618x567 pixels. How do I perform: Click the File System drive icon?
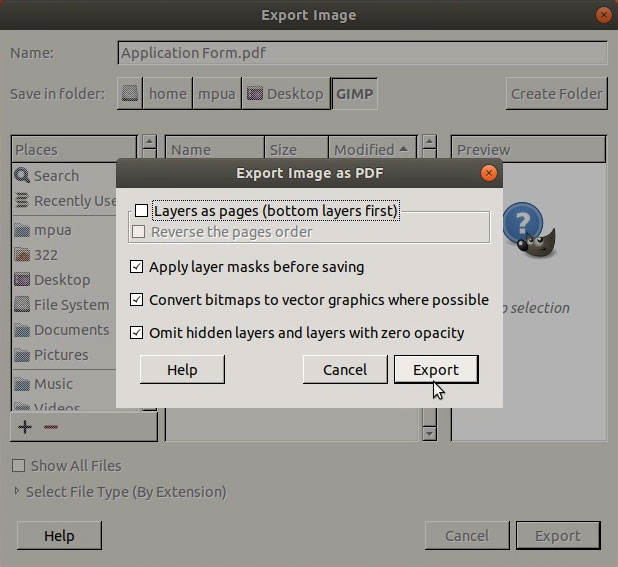pos(22,305)
